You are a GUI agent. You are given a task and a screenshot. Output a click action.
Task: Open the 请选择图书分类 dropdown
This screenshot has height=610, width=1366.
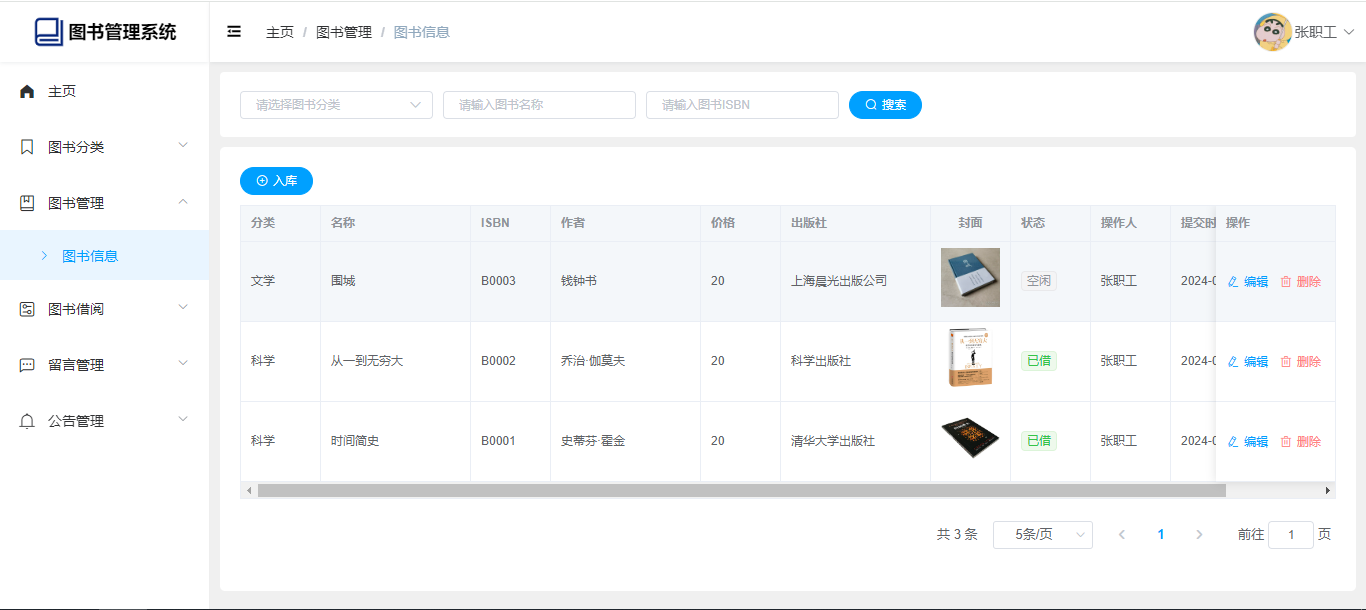click(336, 105)
